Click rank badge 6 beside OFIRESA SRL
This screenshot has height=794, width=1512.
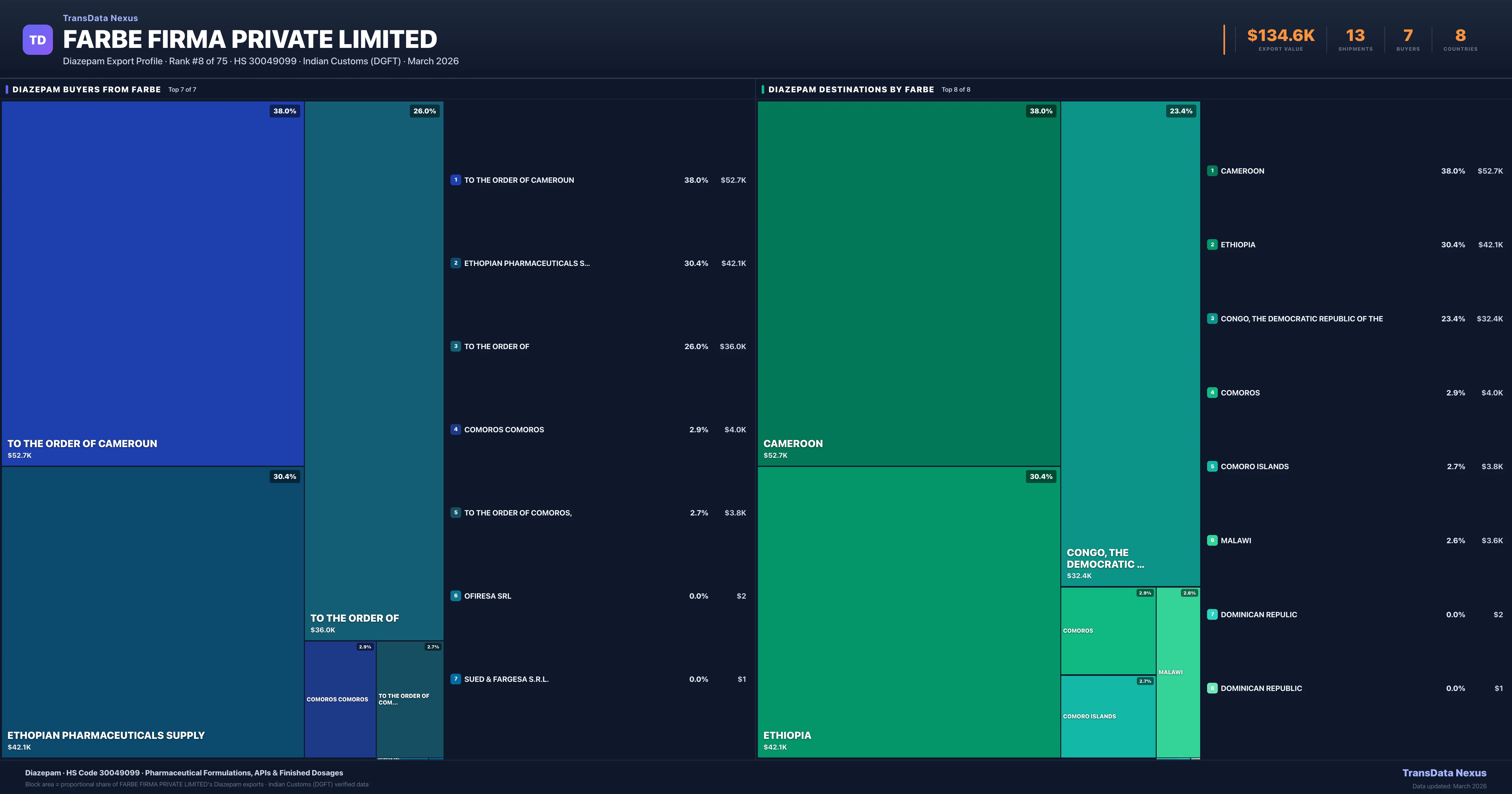(455, 595)
